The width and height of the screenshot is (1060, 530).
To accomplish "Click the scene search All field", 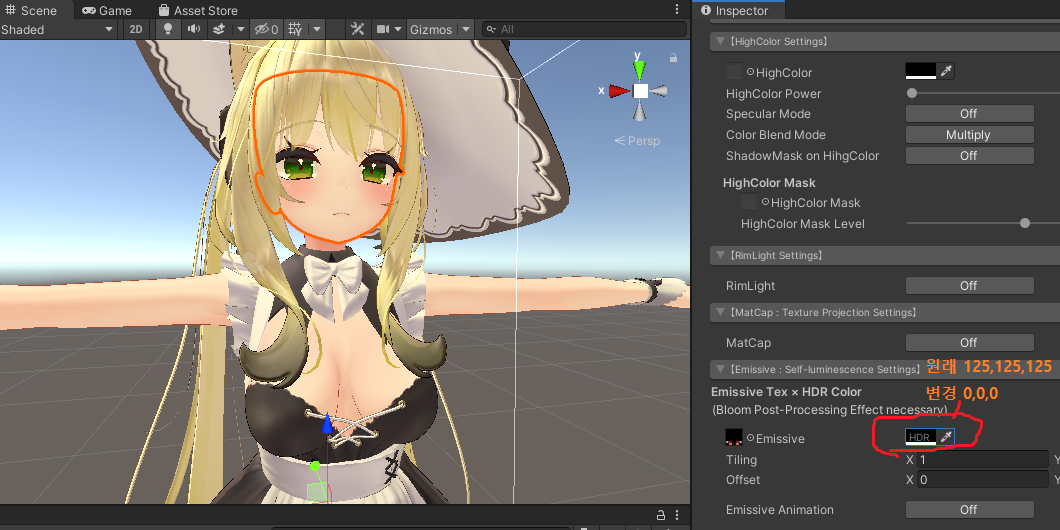I will [584, 29].
